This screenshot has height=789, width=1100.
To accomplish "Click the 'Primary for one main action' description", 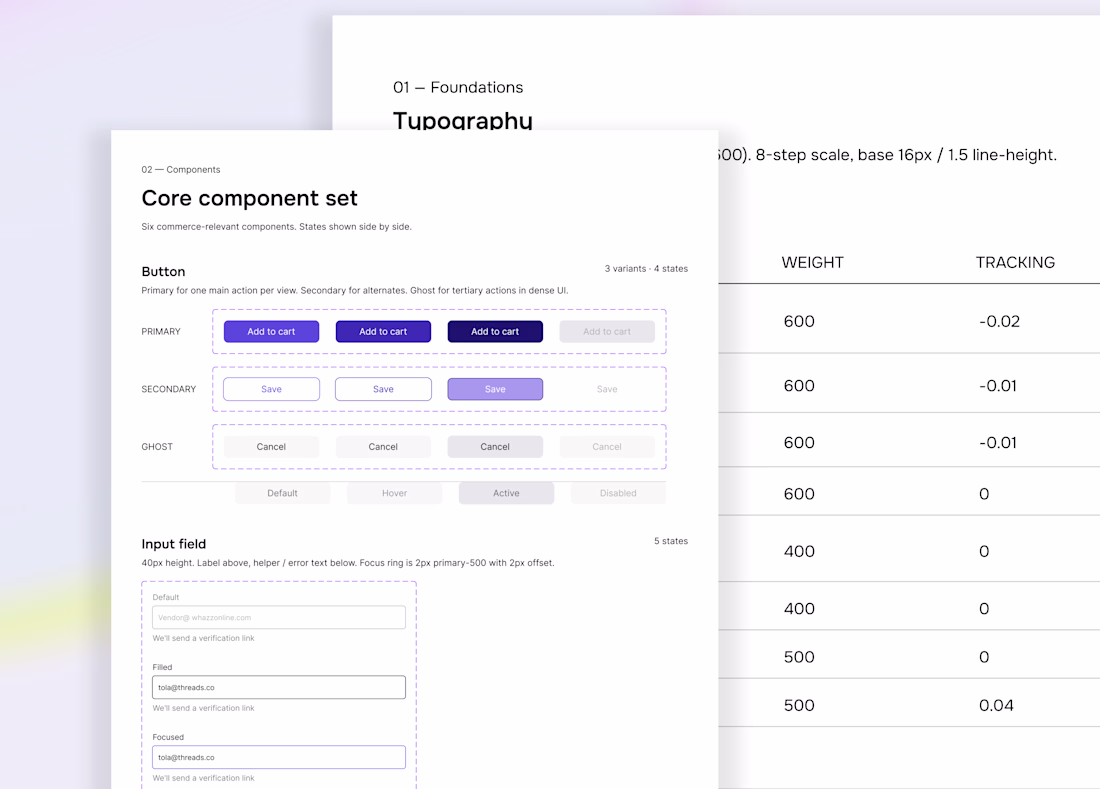I will click(x=354, y=290).
